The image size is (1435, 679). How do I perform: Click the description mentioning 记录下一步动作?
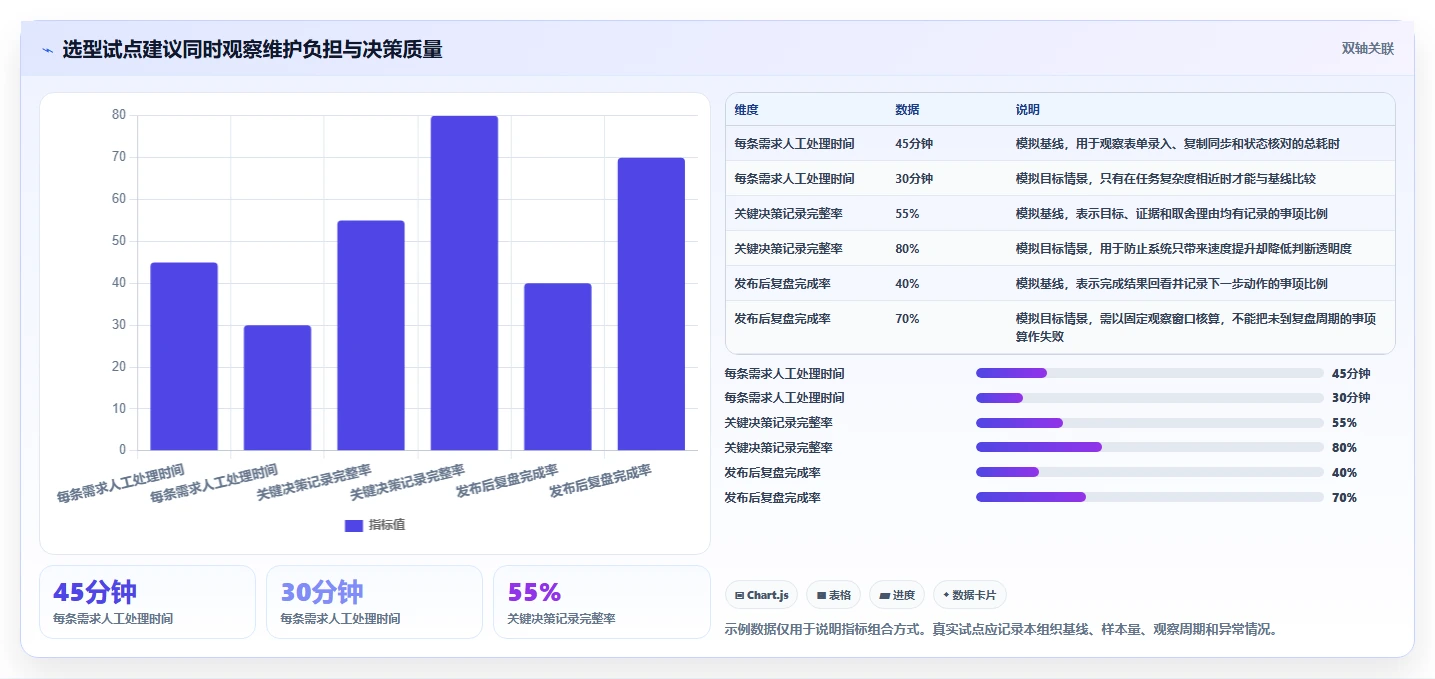[x=1171, y=284]
